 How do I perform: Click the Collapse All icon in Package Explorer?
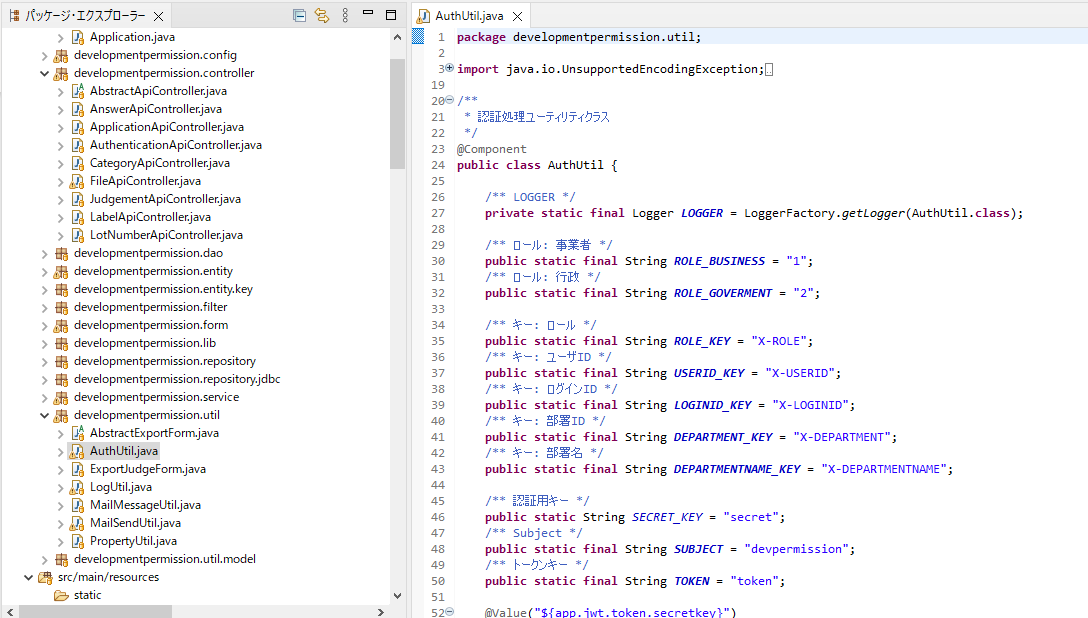[x=299, y=15]
